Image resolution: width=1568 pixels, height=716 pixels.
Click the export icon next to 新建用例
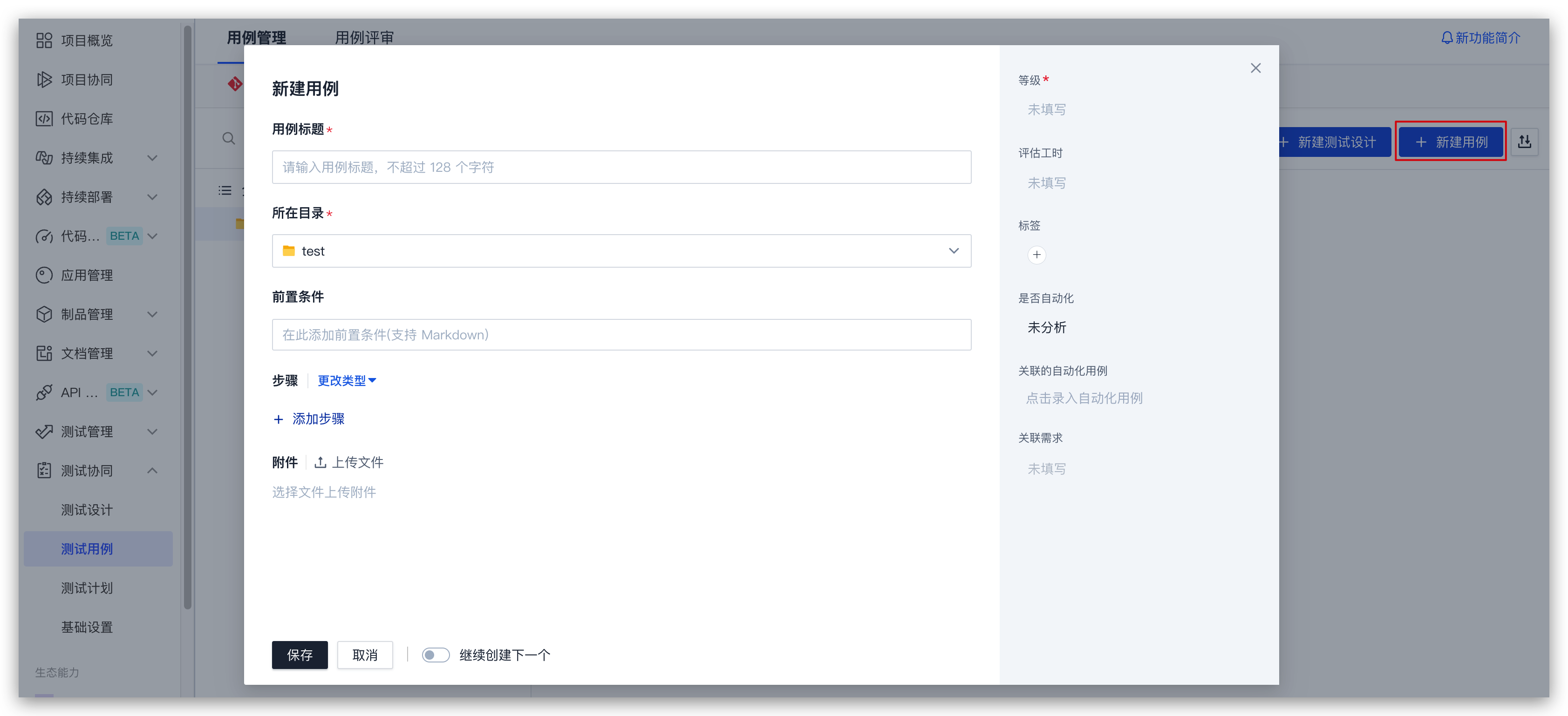click(1524, 142)
